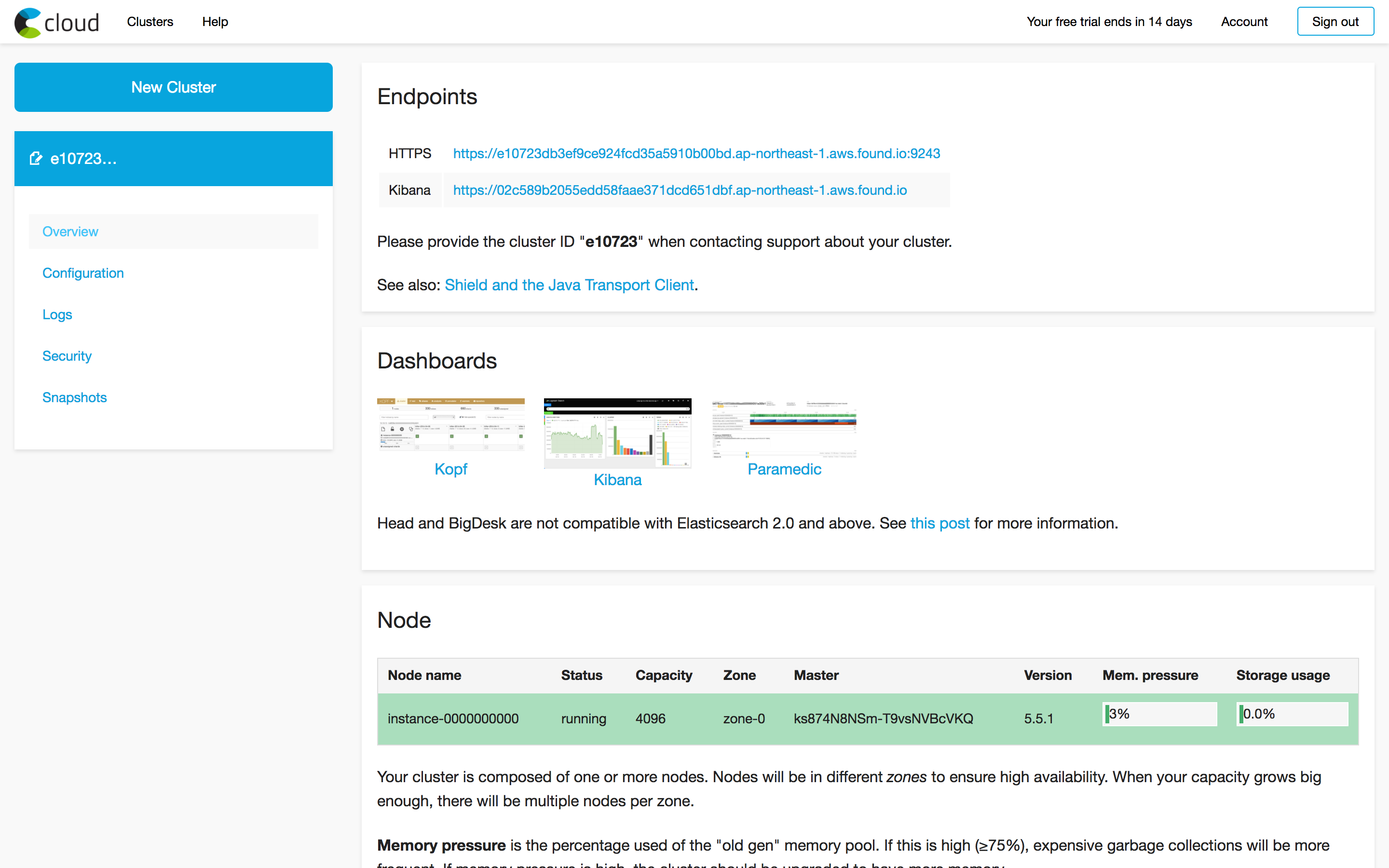Click the Mem. pressure 3% bar

click(x=1159, y=714)
